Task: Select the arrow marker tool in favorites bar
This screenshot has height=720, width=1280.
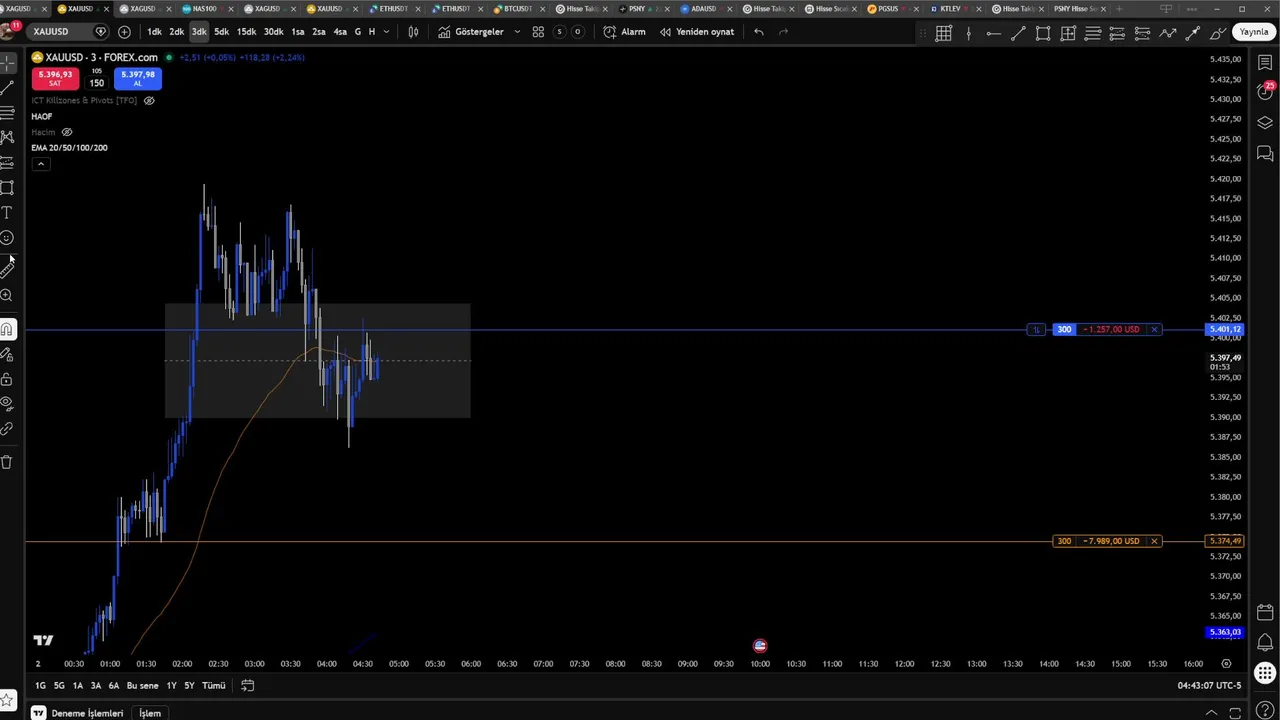Action: 1193,33
